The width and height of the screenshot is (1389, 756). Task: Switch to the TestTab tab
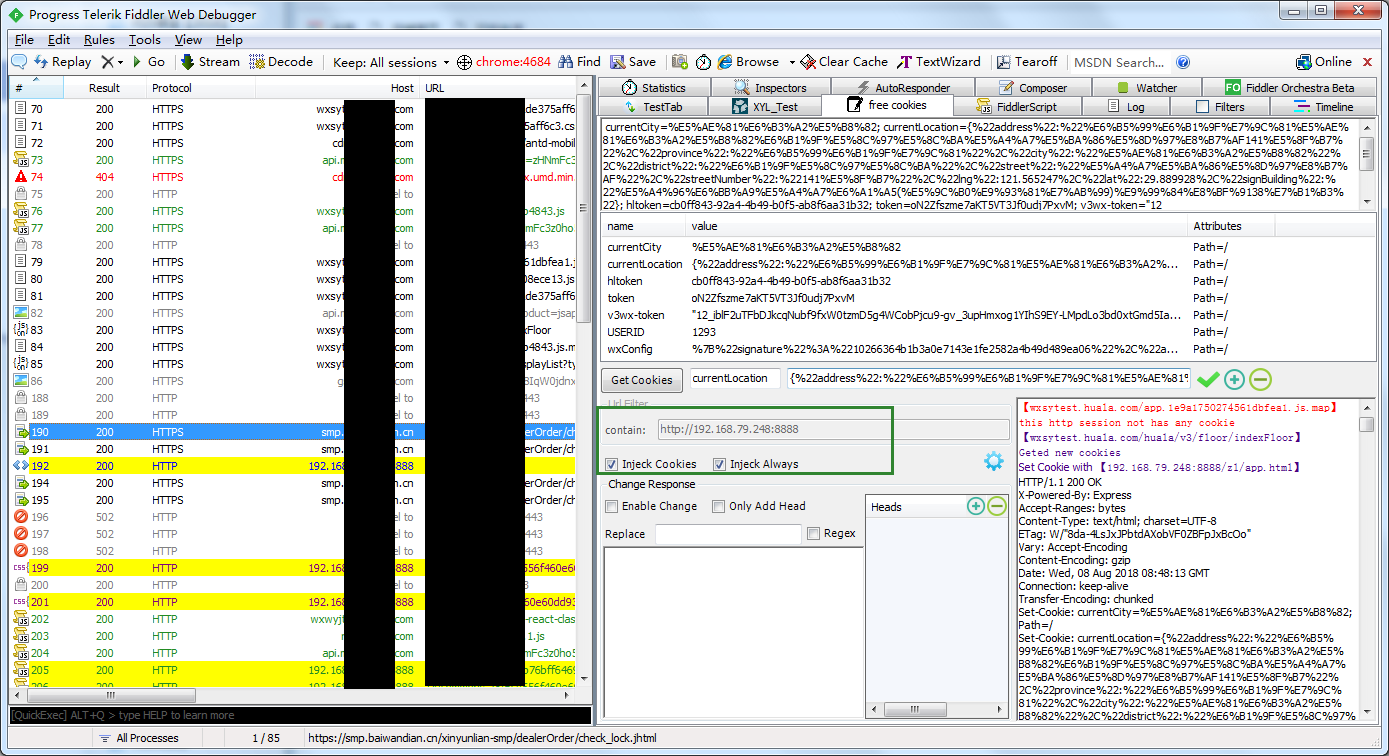pos(653,107)
